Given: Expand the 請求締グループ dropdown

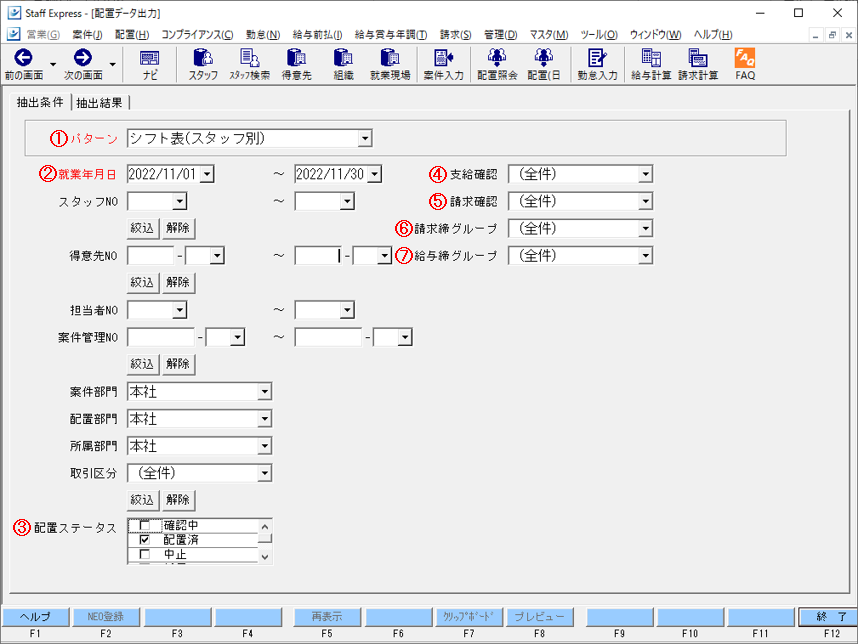Looking at the screenshot, I should click(646, 229).
